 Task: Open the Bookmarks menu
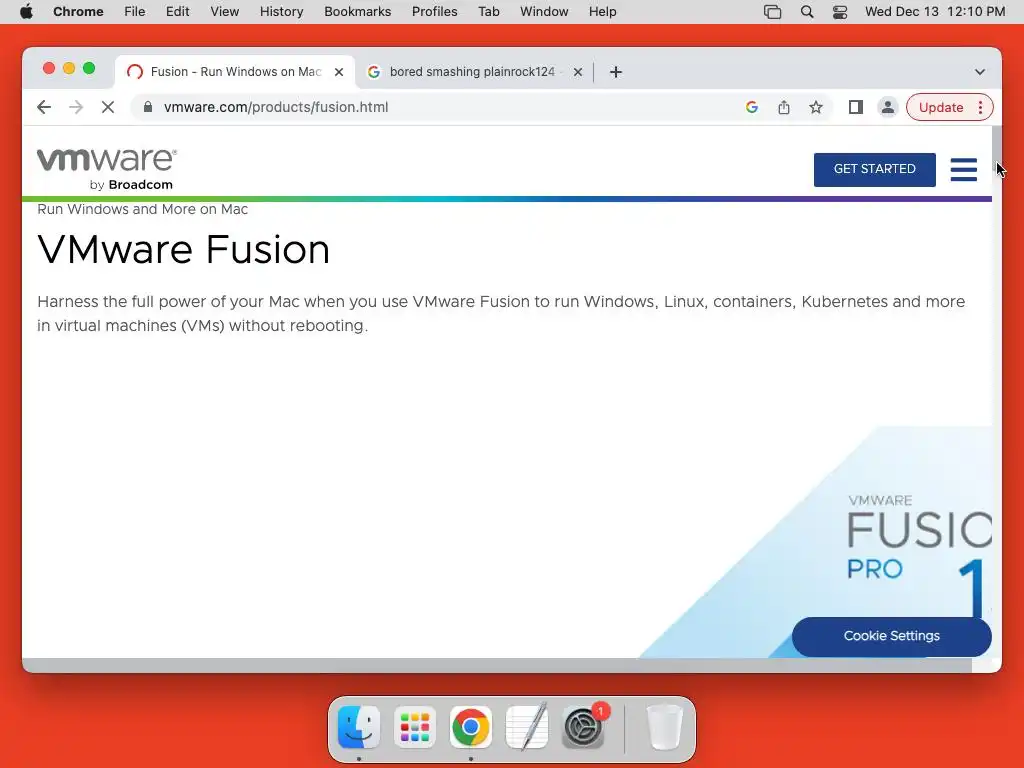coord(357,12)
